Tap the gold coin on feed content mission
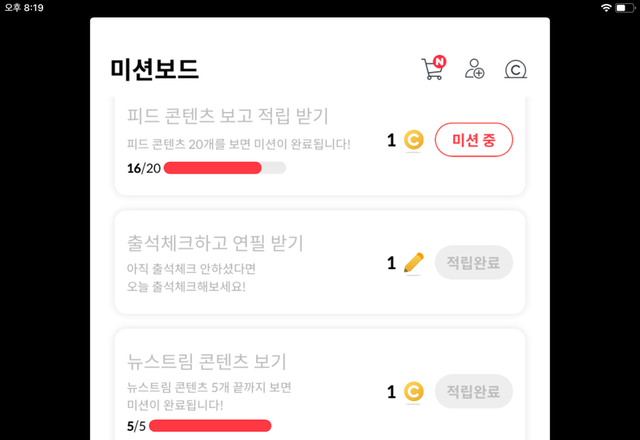The width and height of the screenshot is (640, 440). tap(414, 140)
